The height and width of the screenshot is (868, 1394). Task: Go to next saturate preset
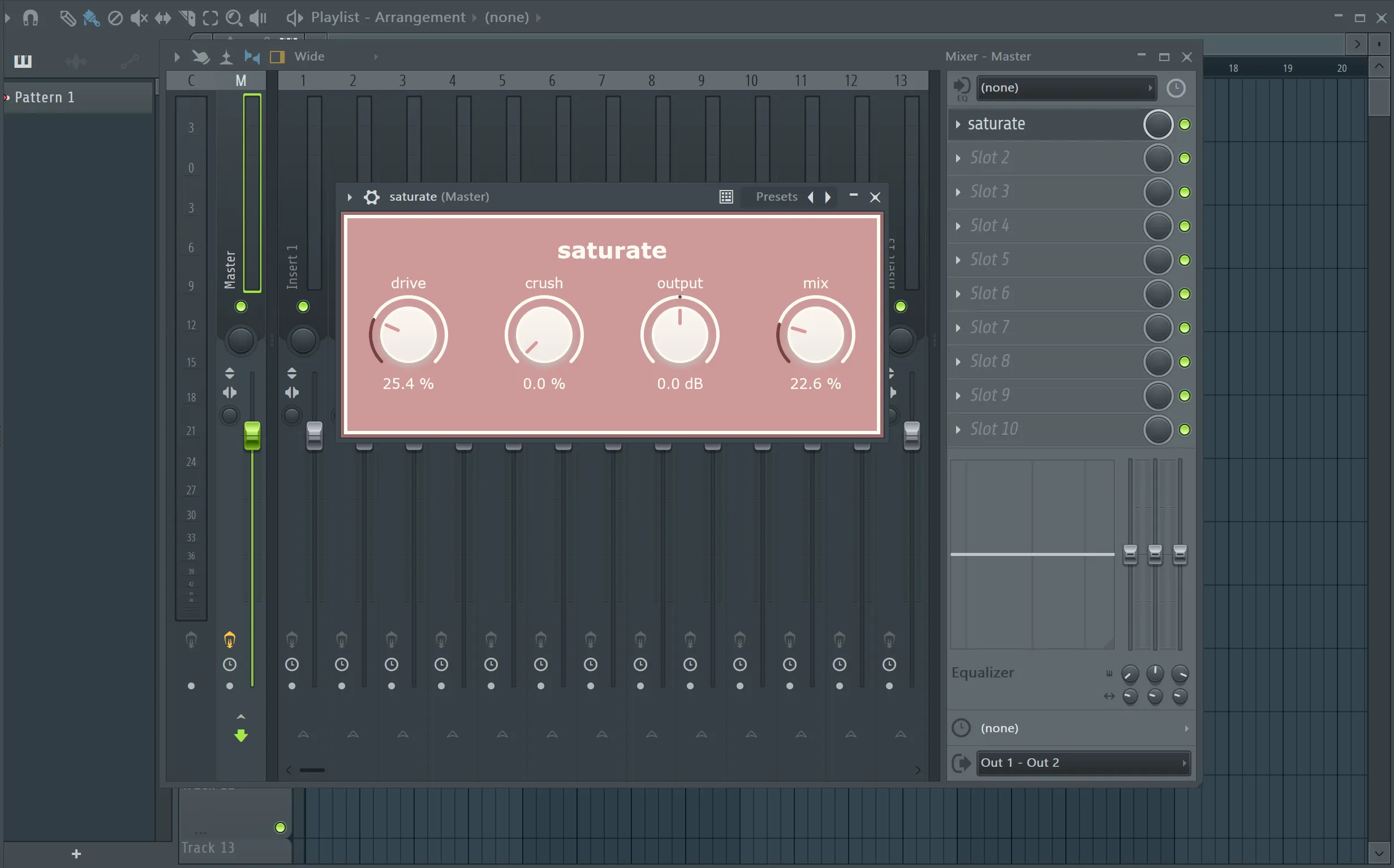828,197
